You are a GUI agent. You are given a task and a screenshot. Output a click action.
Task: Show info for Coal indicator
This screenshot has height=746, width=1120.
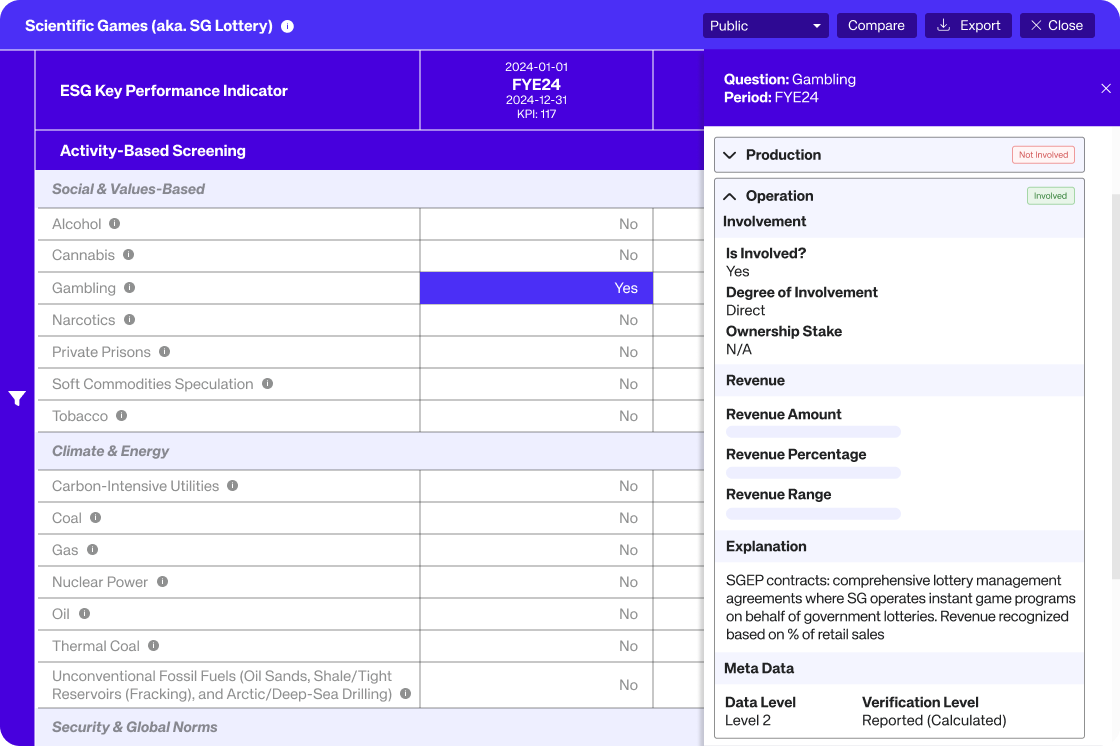96,517
